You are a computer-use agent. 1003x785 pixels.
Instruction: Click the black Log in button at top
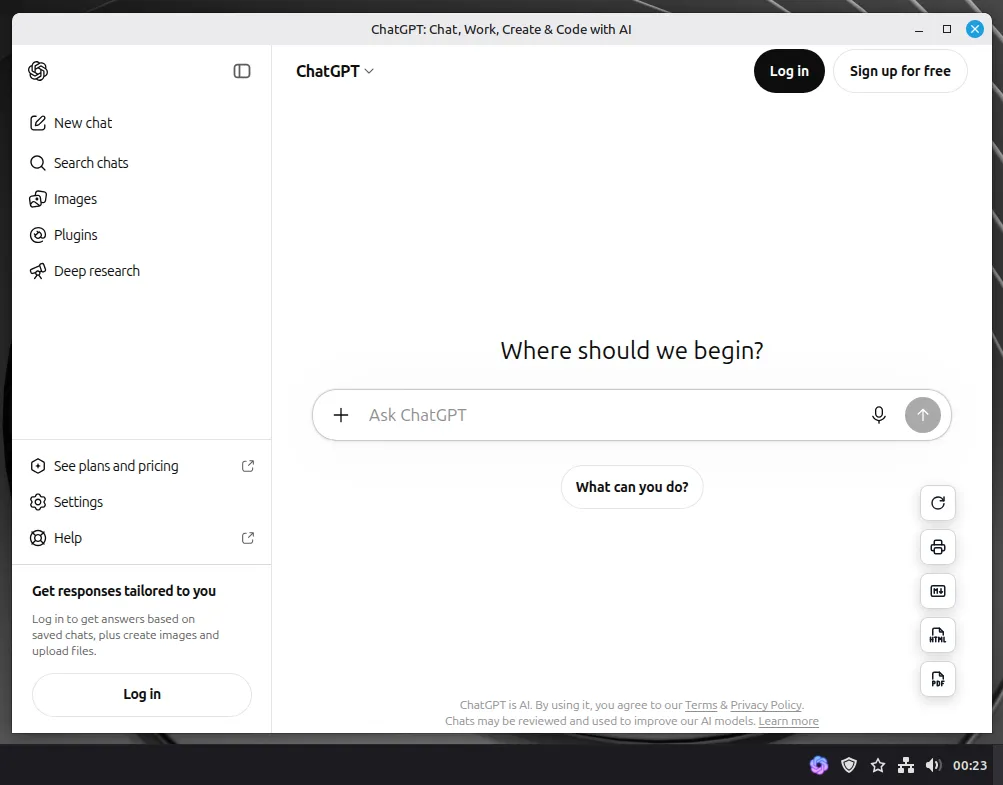[x=789, y=71]
